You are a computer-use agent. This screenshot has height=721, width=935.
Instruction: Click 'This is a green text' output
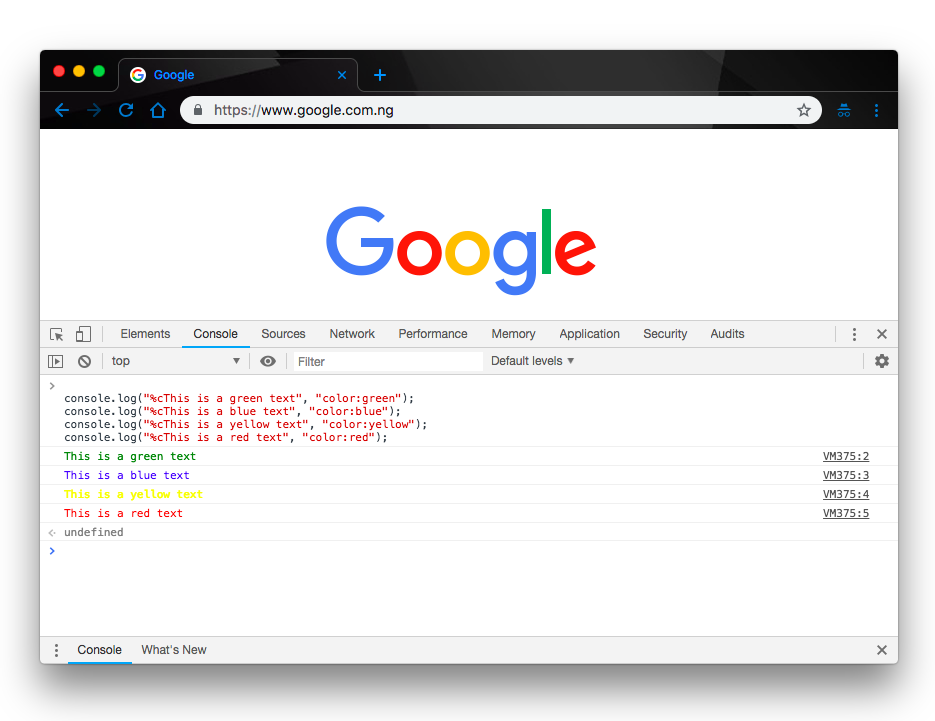(x=130, y=456)
